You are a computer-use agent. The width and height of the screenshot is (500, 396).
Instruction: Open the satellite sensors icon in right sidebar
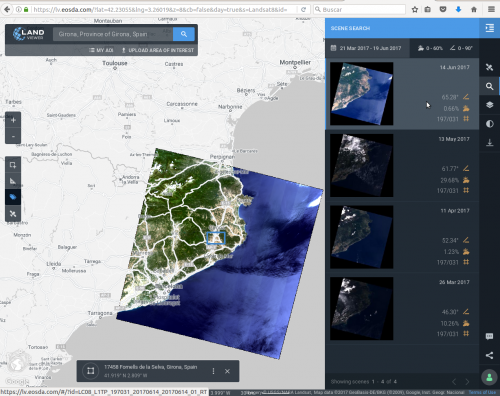click(489, 67)
